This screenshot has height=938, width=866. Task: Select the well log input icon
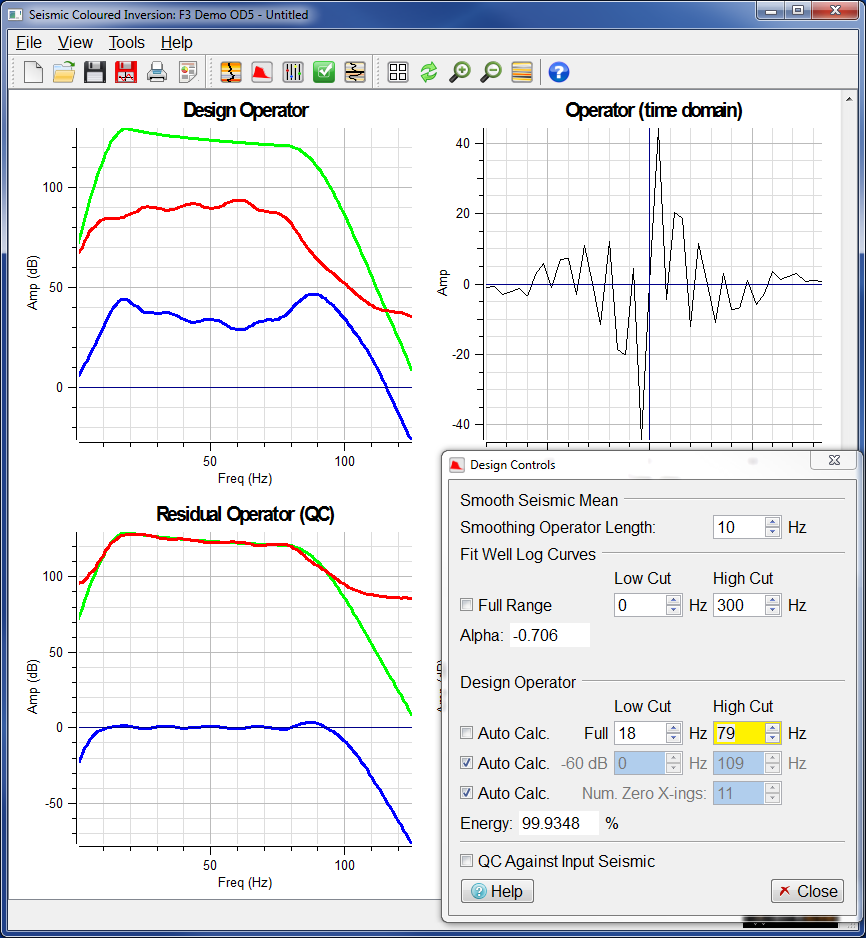pyautogui.click(x=231, y=72)
